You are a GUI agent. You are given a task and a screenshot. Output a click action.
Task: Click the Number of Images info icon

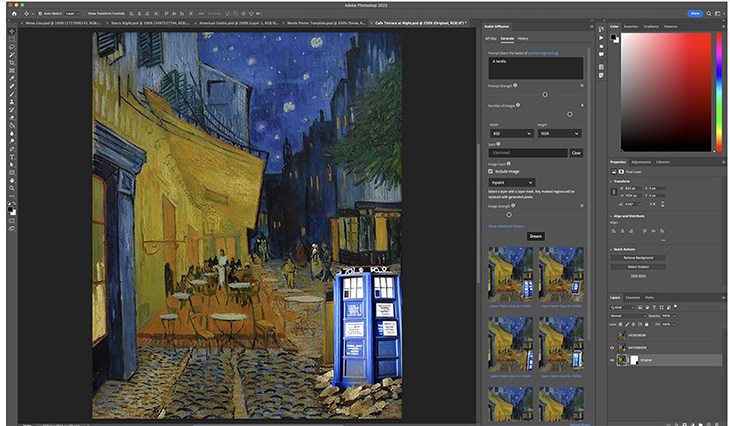(518, 105)
